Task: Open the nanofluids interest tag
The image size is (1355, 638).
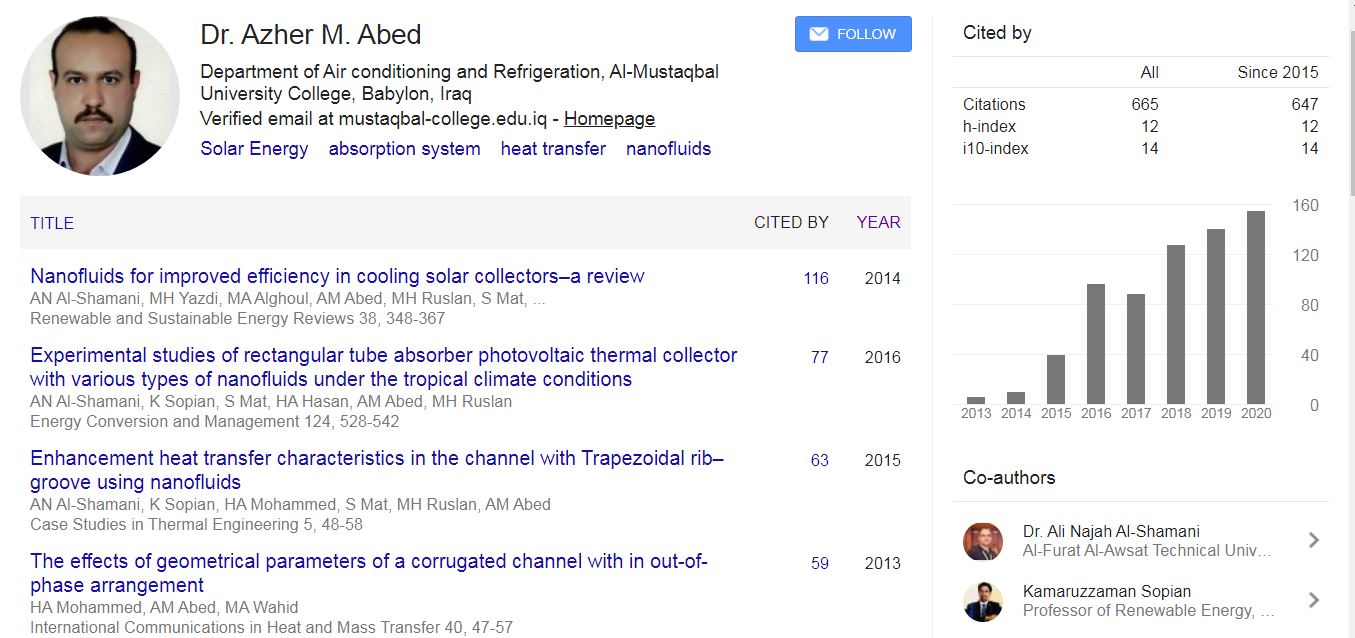Action: pos(668,149)
